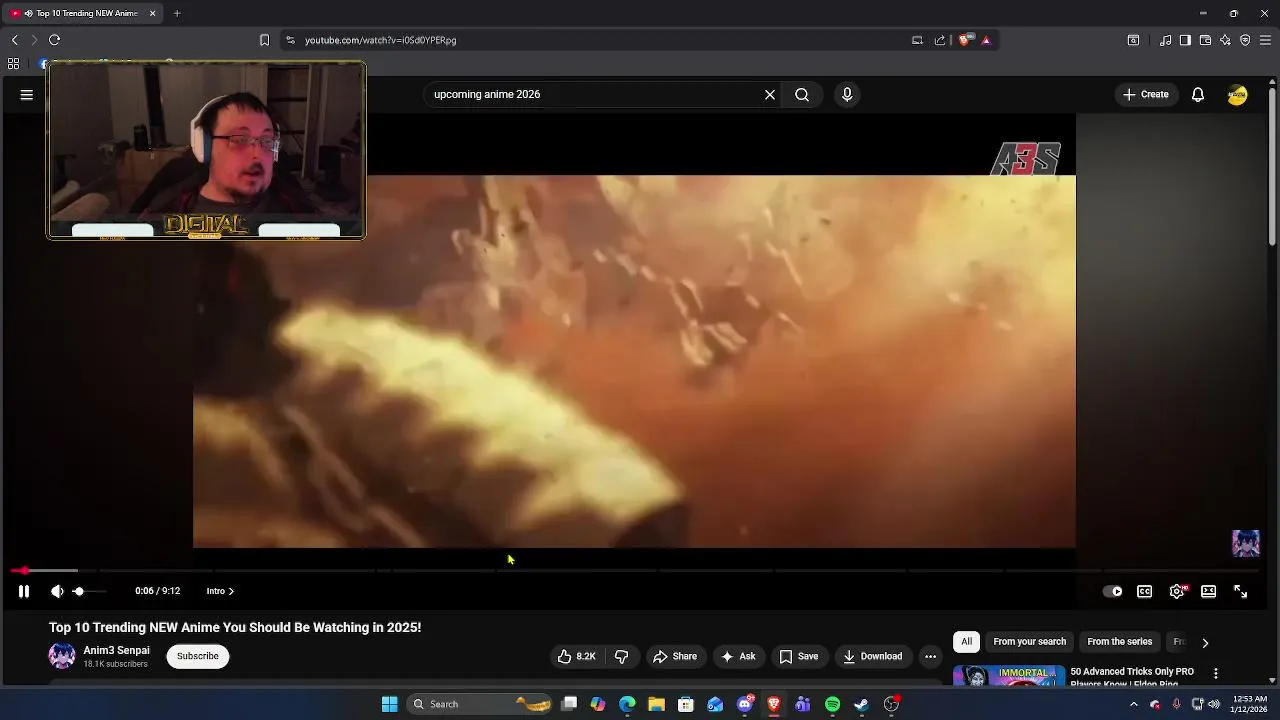Open Brave VPN shield icon

coord(1245,40)
